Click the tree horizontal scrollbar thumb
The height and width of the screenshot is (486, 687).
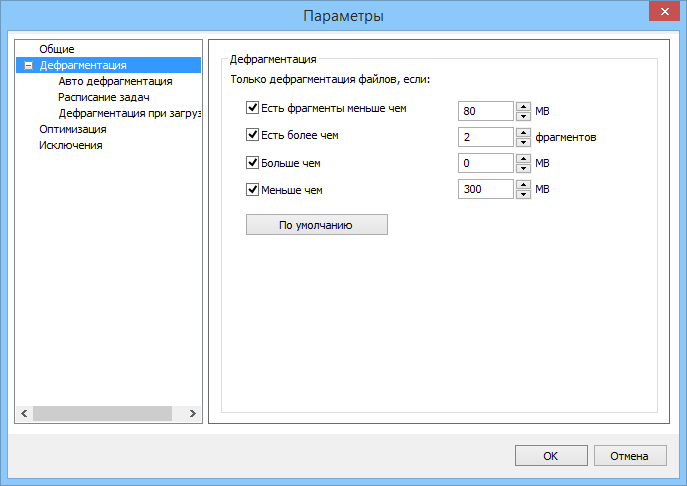(103, 413)
